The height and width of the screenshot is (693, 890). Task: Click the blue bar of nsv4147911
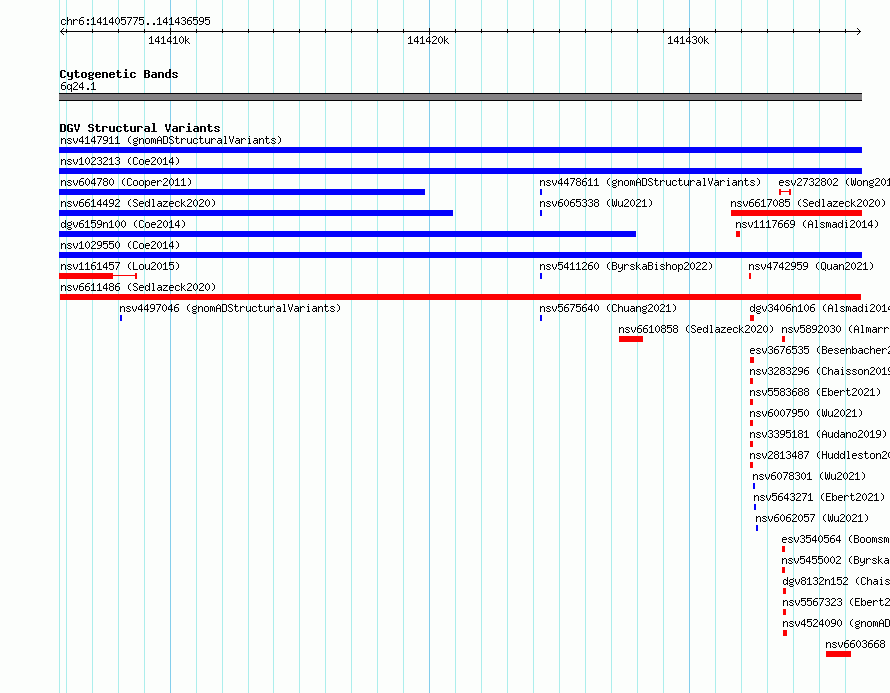460,150
